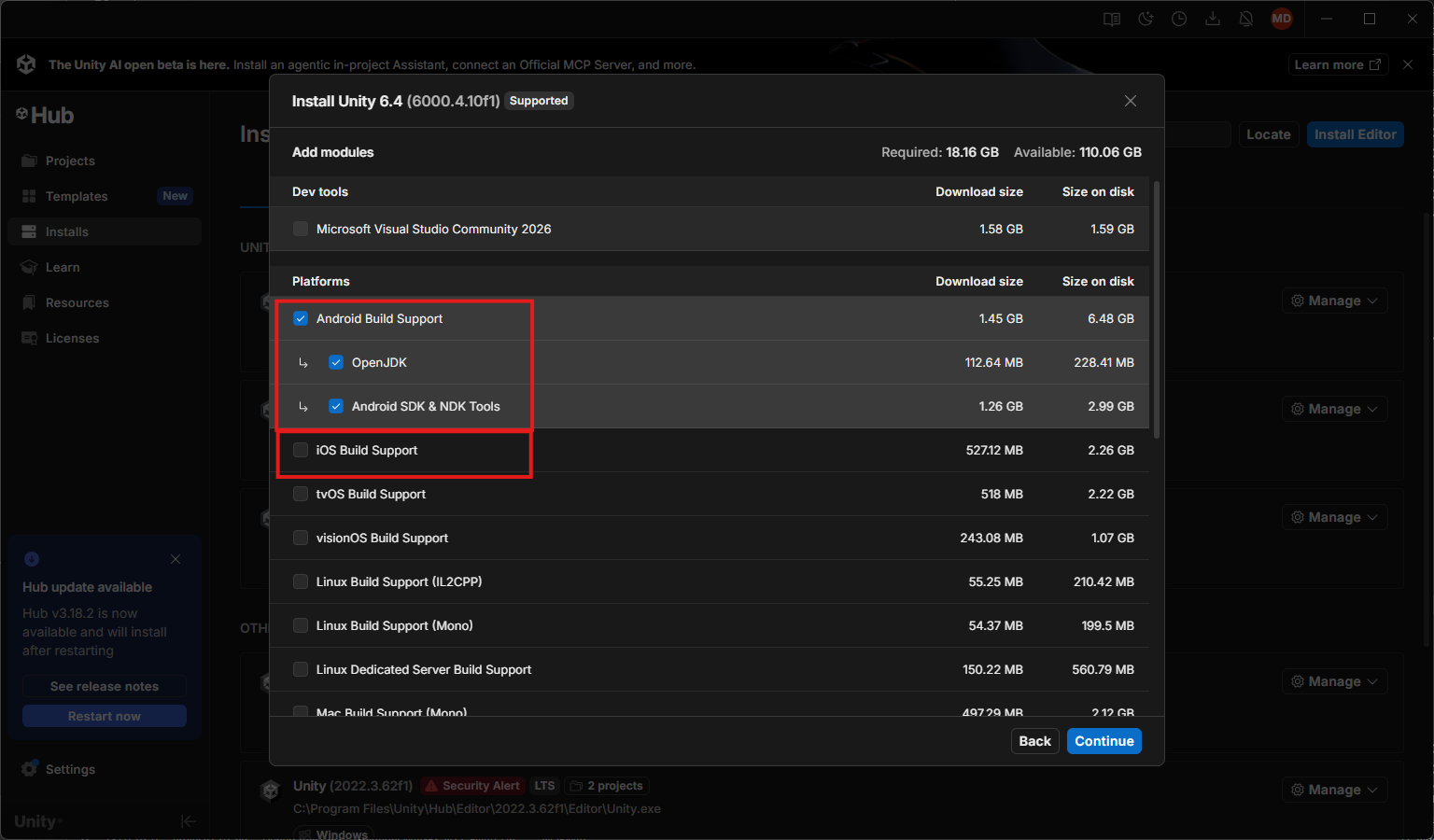Click the 2 projects badge
Viewport: 1434px width, 840px height.
pos(607,786)
